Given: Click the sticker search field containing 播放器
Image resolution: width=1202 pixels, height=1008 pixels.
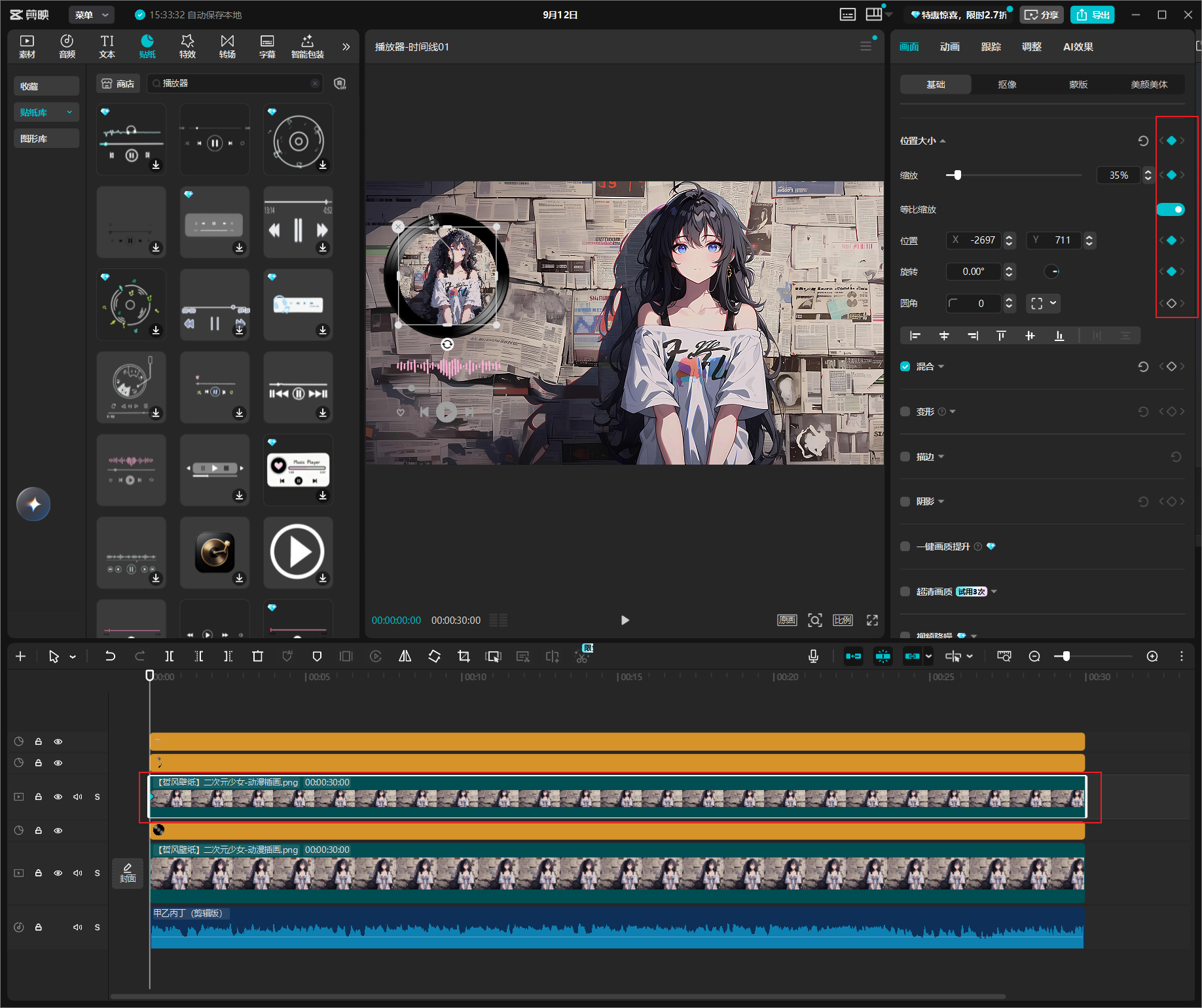Looking at the screenshot, I should pos(234,84).
